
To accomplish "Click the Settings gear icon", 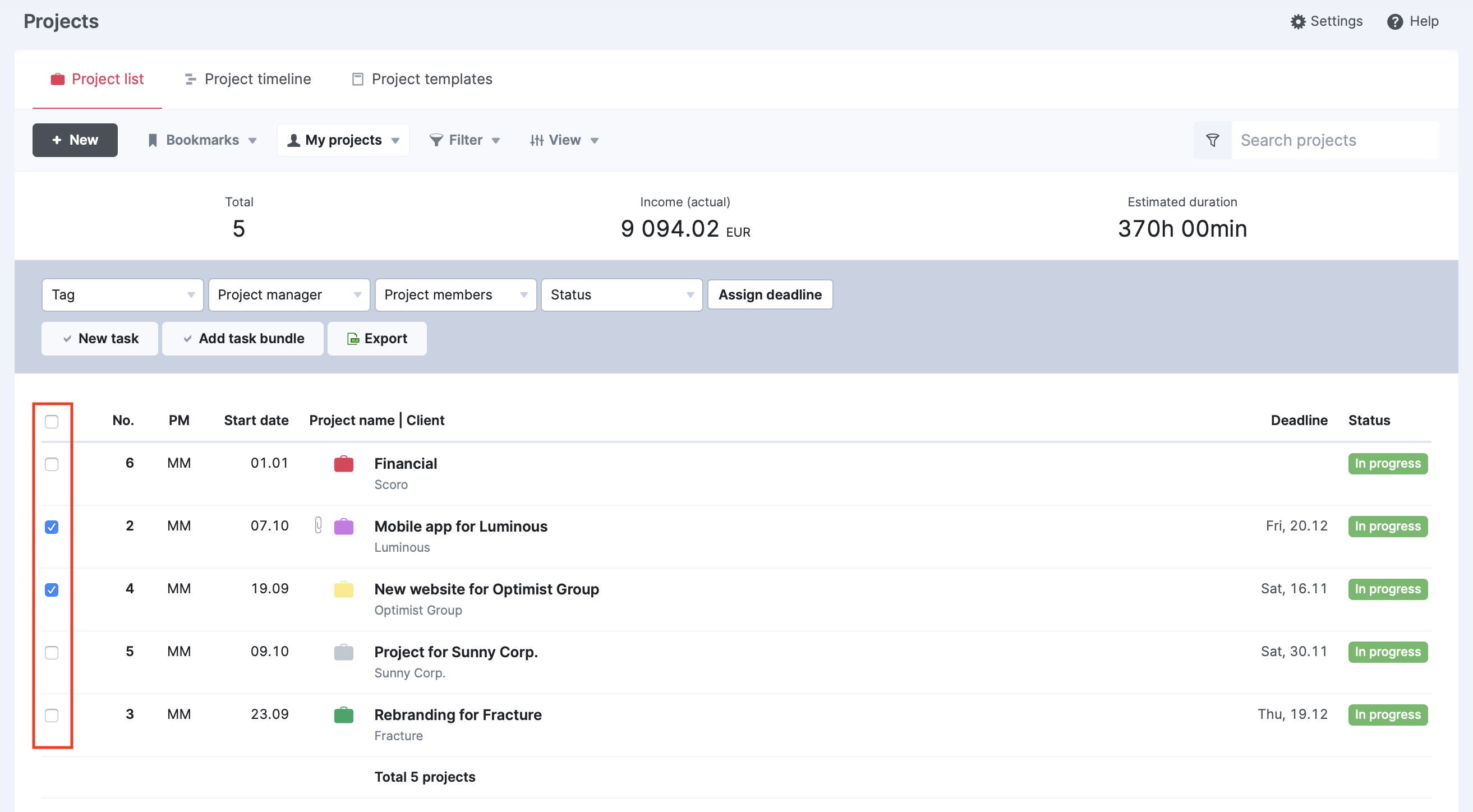I will [1298, 22].
